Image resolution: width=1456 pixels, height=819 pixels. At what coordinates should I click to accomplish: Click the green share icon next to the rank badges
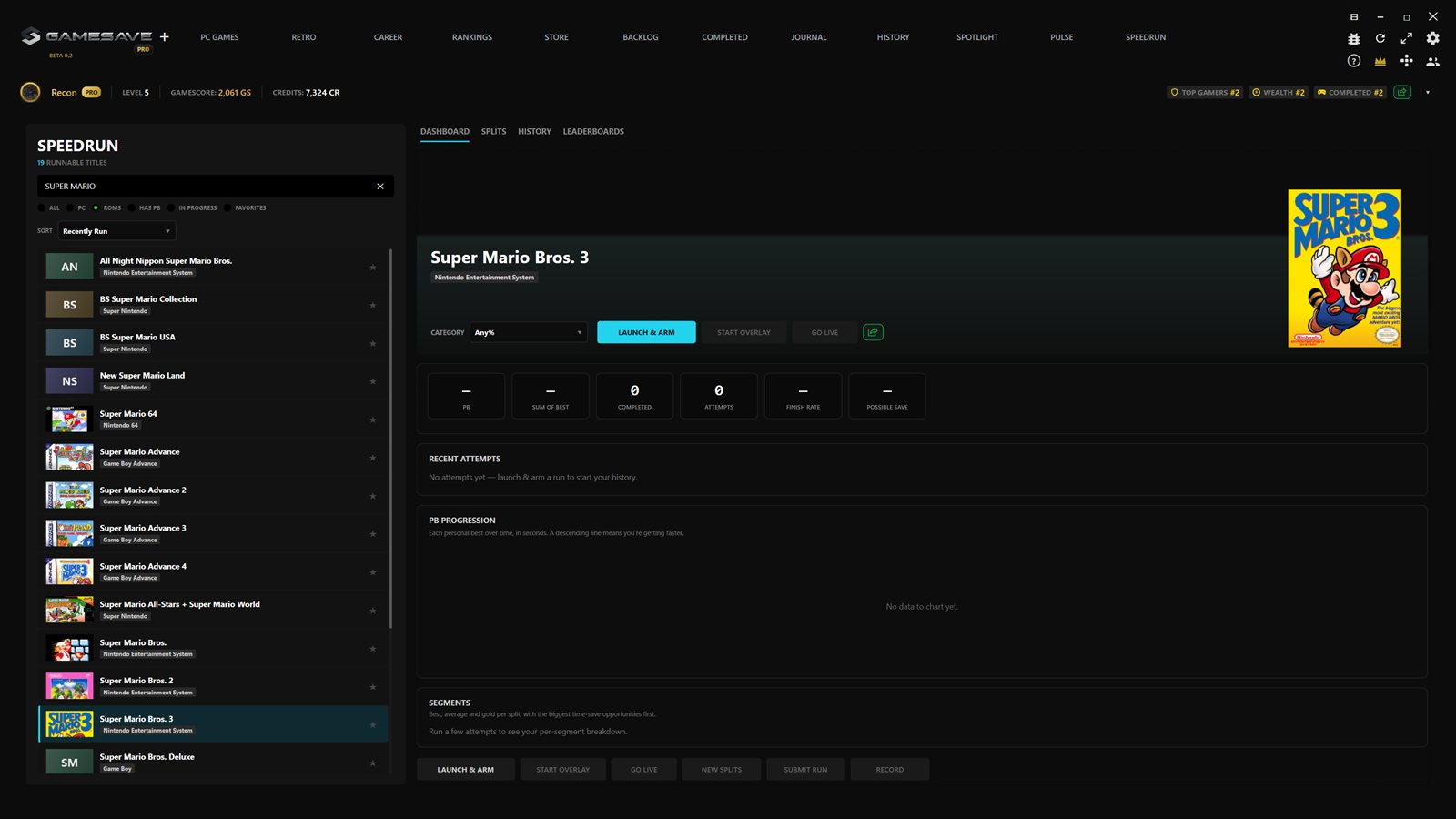pos(1402,92)
